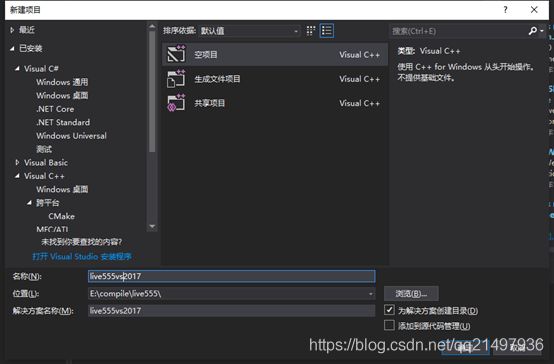
Task: Enable 添加到源代码管理 checkbox
Action: [x=389, y=325]
